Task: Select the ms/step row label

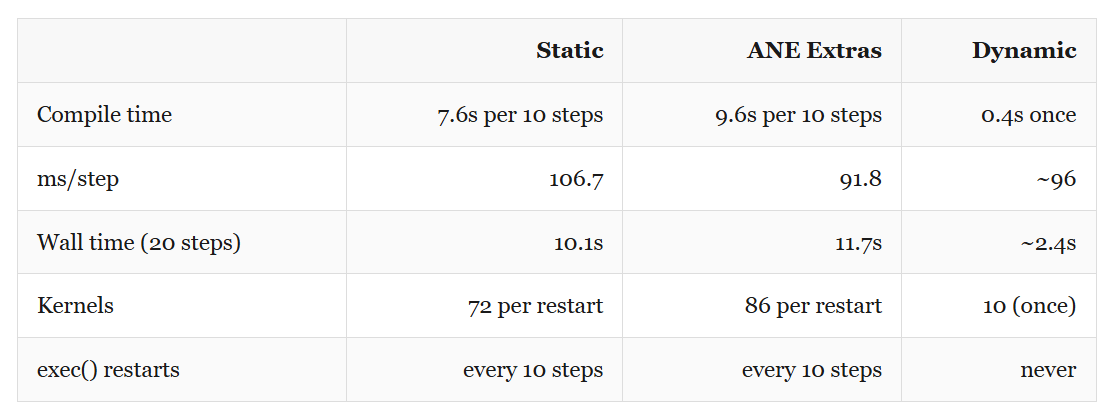Action: click(78, 179)
